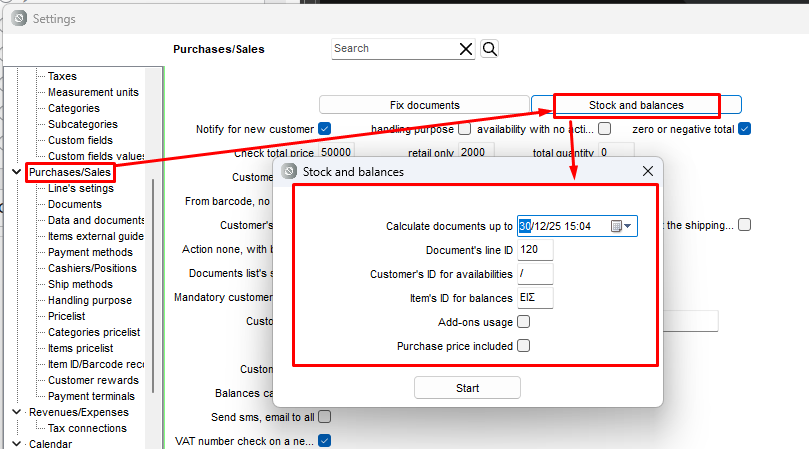Click the Stock and balances dialog icon

(289, 171)
